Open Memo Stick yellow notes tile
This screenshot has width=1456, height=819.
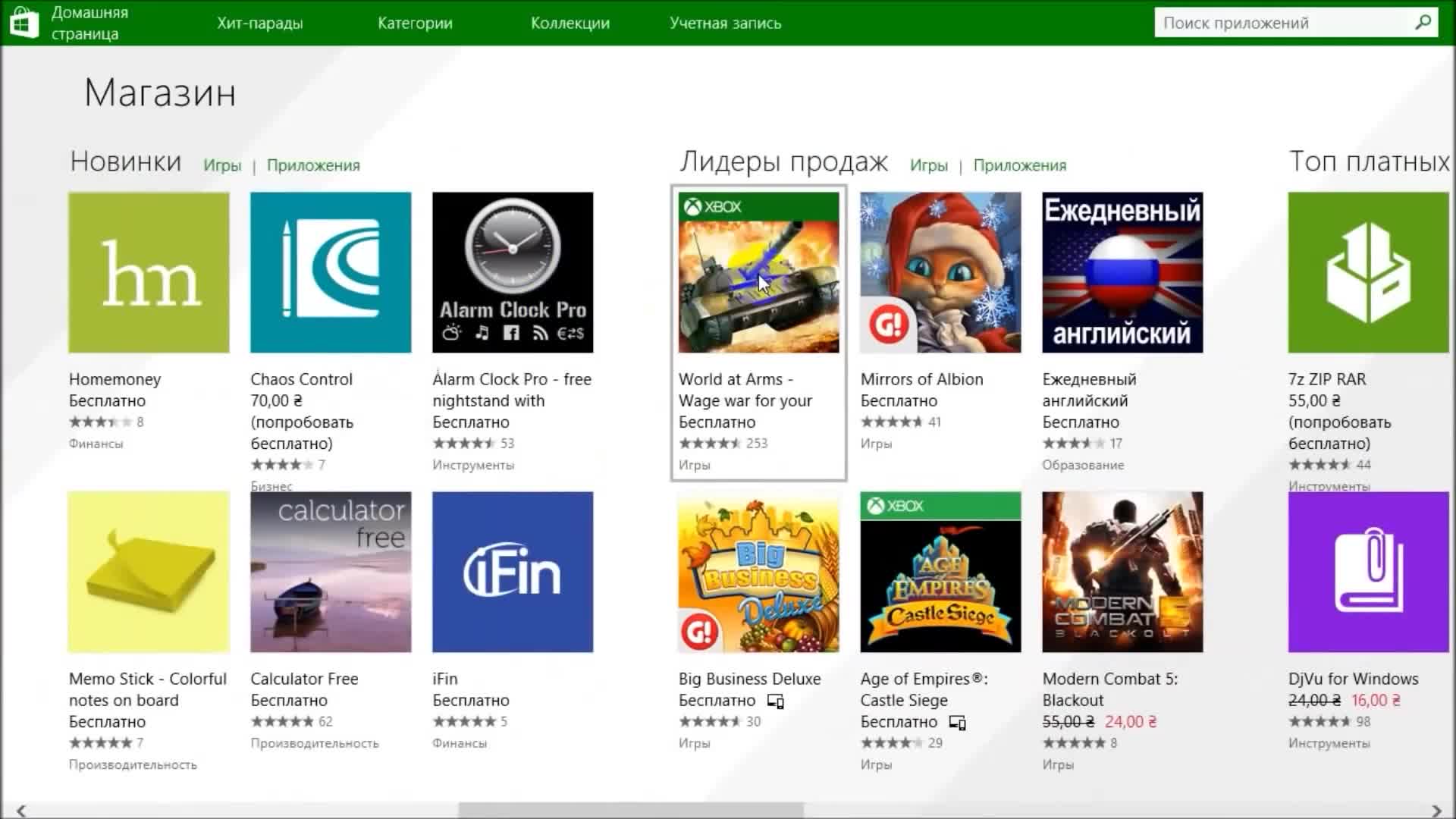[149, 572]
